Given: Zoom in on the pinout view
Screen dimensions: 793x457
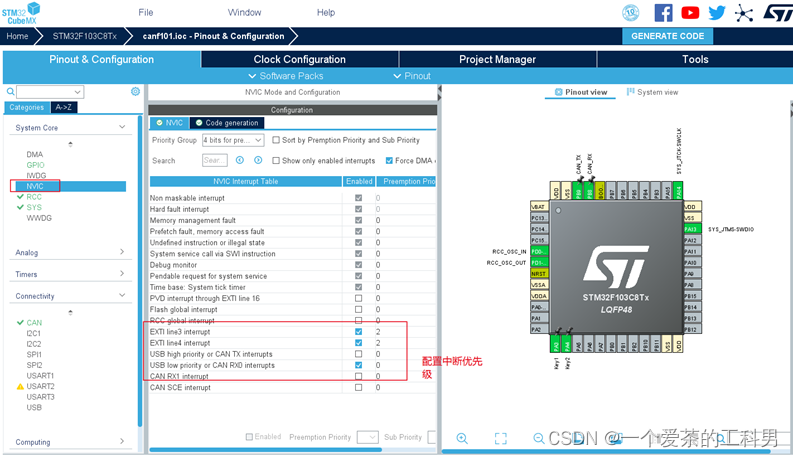Looking at the screenshot, I should (x=462, y=438).
